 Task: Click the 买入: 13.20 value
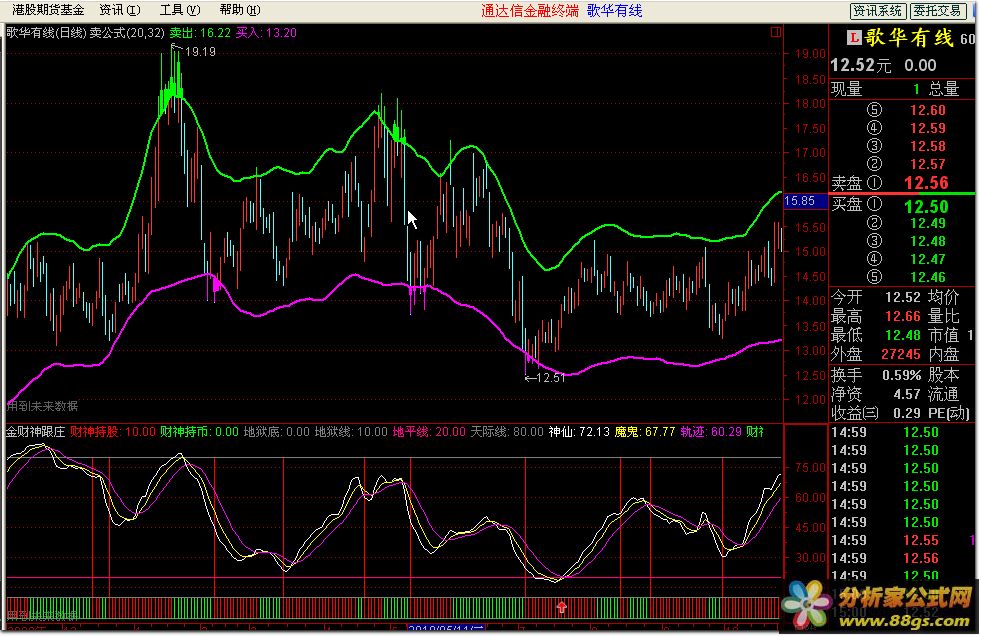[x=266, y=33]
